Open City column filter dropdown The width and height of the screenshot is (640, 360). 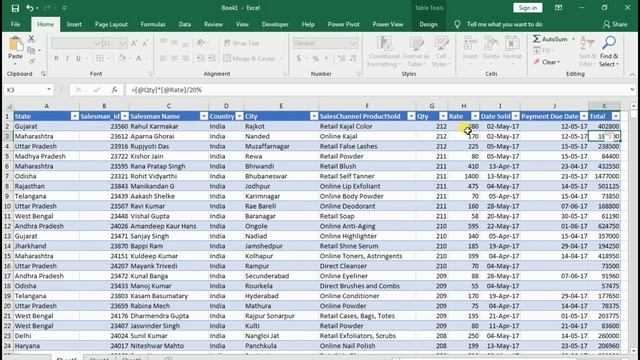314,116
